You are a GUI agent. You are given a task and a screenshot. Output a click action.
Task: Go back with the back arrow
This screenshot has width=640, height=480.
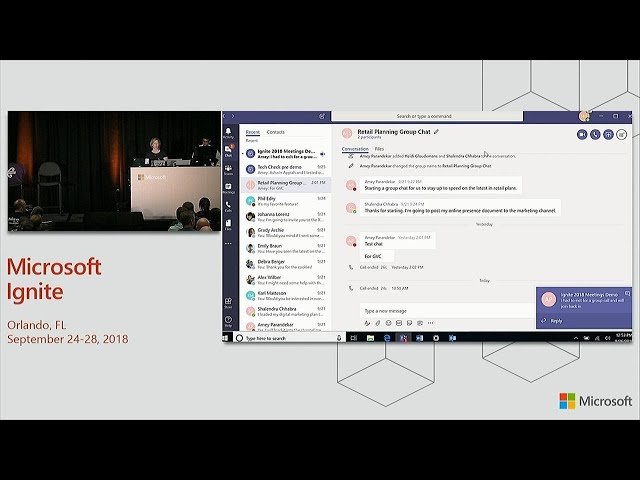pos(224,116)
